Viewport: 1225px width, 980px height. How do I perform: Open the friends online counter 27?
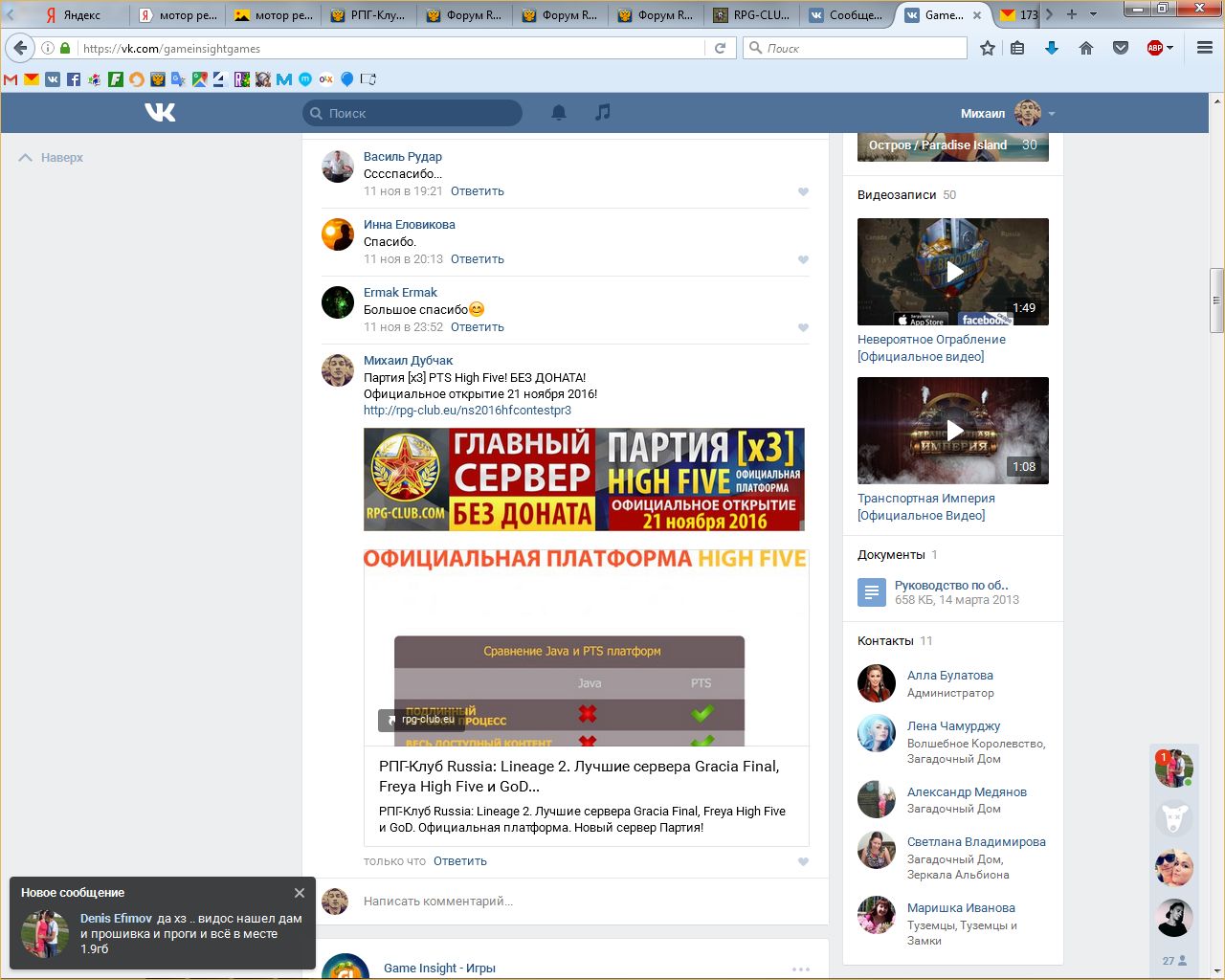click(1174, 960)
